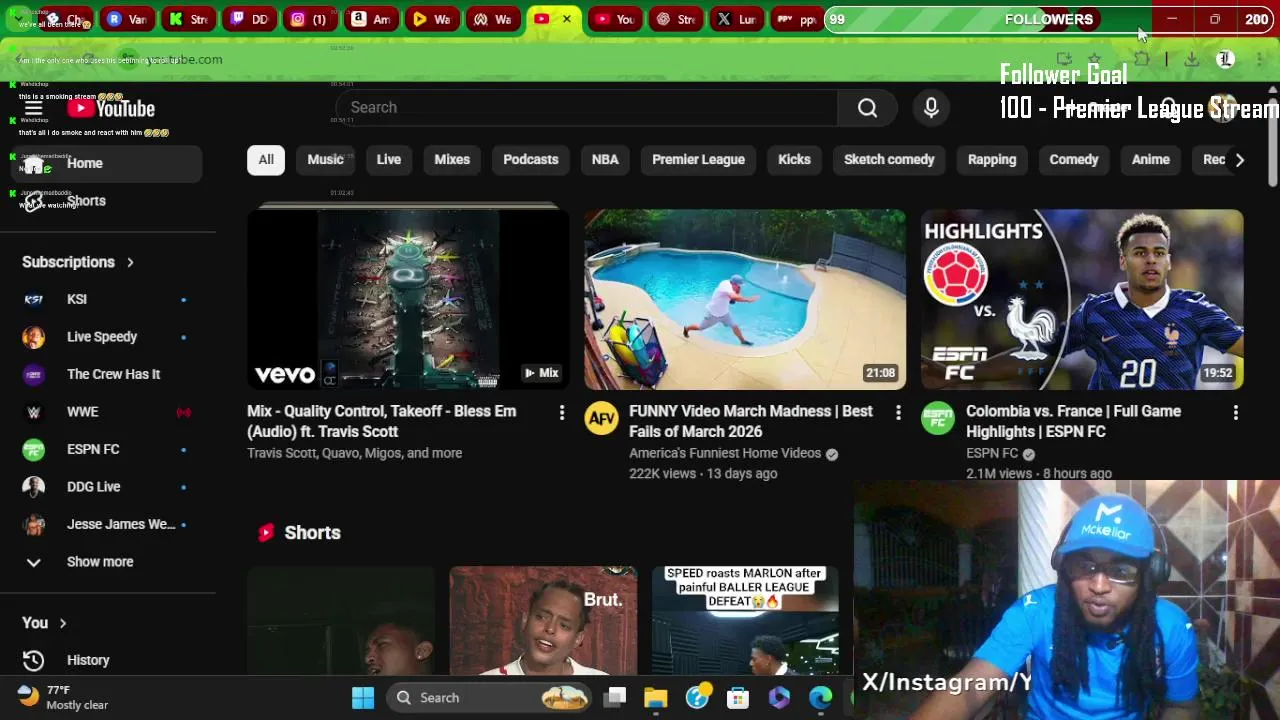The width and height of the screenshot is (1280, 720).
Task: Open Get Help app on taskbar
Action: [x=697, y=697]
